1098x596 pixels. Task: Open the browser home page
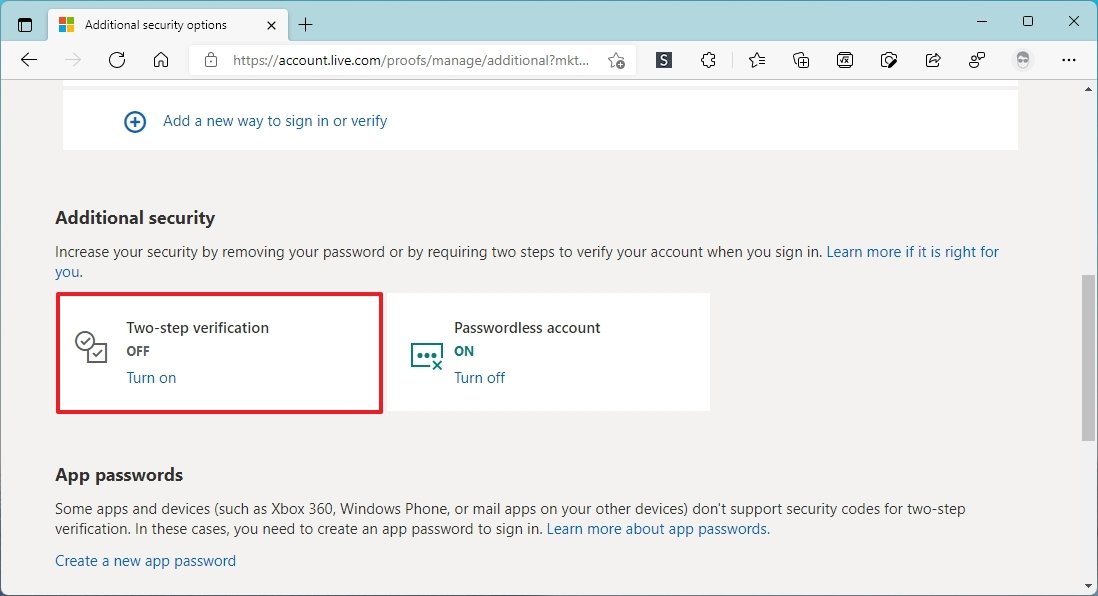[161, 60]
